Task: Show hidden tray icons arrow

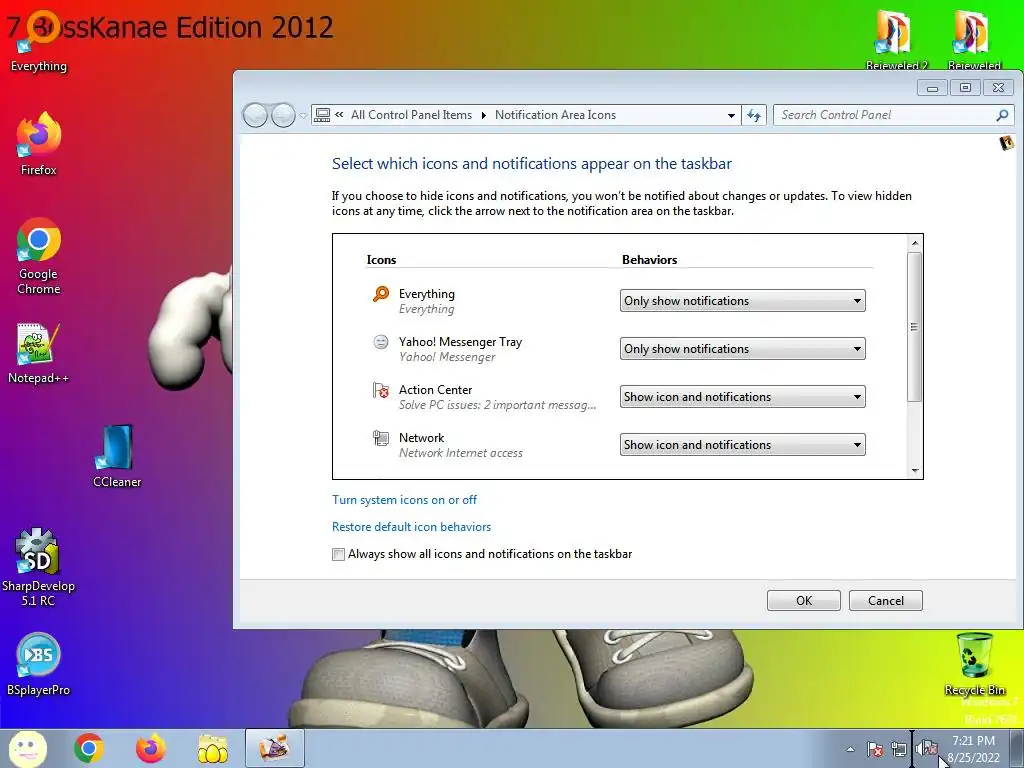Action: pyautogui.click(x=850, y=749)
